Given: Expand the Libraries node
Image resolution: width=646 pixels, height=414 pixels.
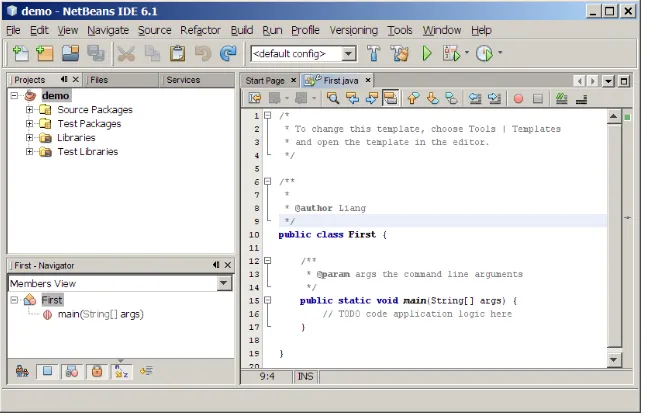Looking at the screenshot, I should click(x=29, y=138).
